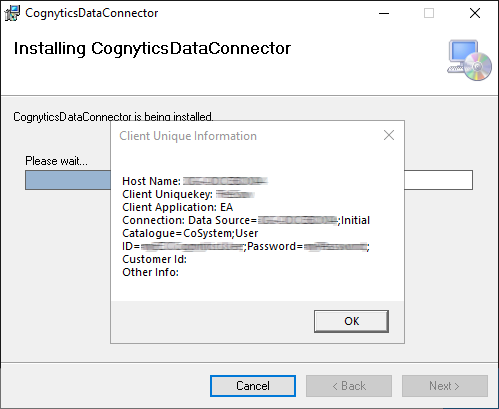
Task: Click the 'CognyticsDataConnector is being installed.' message
Action: (113, 117)
